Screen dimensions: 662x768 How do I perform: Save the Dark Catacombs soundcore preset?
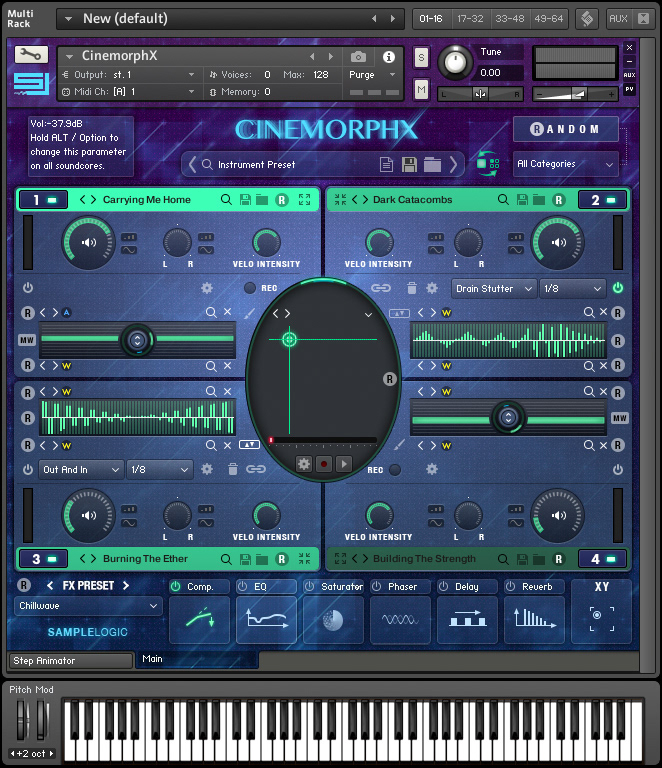[522, 199]
